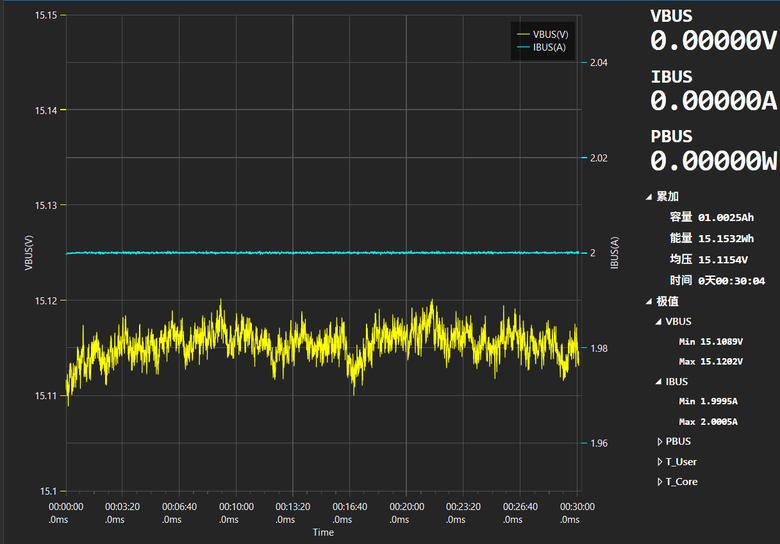Click the 1.96 current axis label
This screenshot has height=544, width=780.
tap(599, 443)
